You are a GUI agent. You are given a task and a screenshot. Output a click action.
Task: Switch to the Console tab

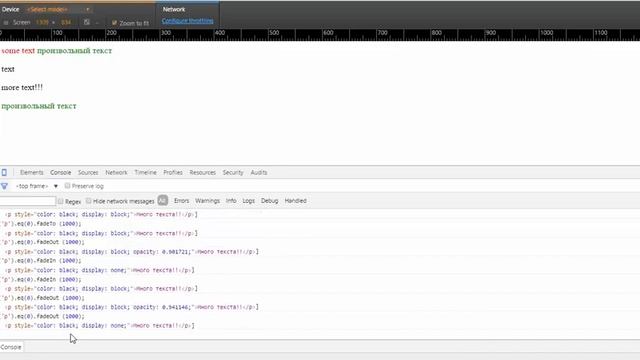pos(60,172)
